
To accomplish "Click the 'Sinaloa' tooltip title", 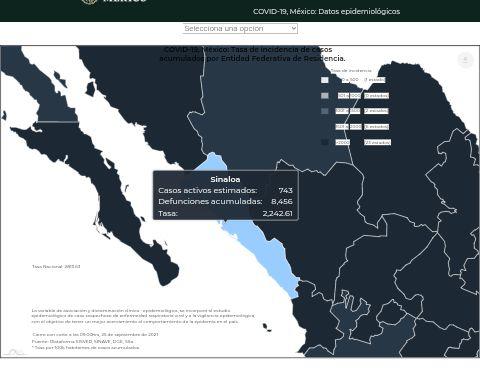I will pos(225,179).
